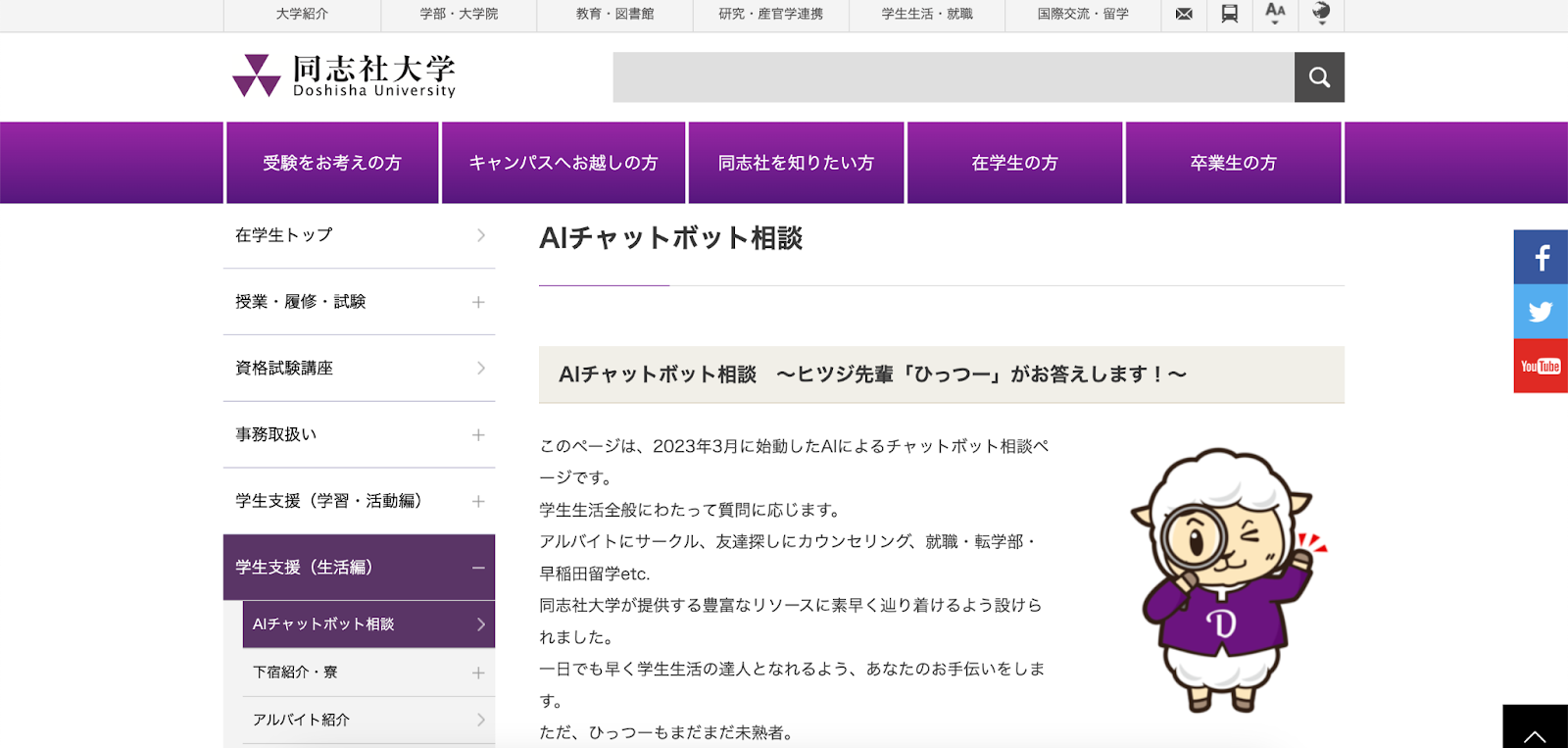Click text ただ、ひっつーもまだまだ未熟者。
Image resolution: width=1568 pixels, height=748 pixels.
pyautogui.click(x=666, y=732)
